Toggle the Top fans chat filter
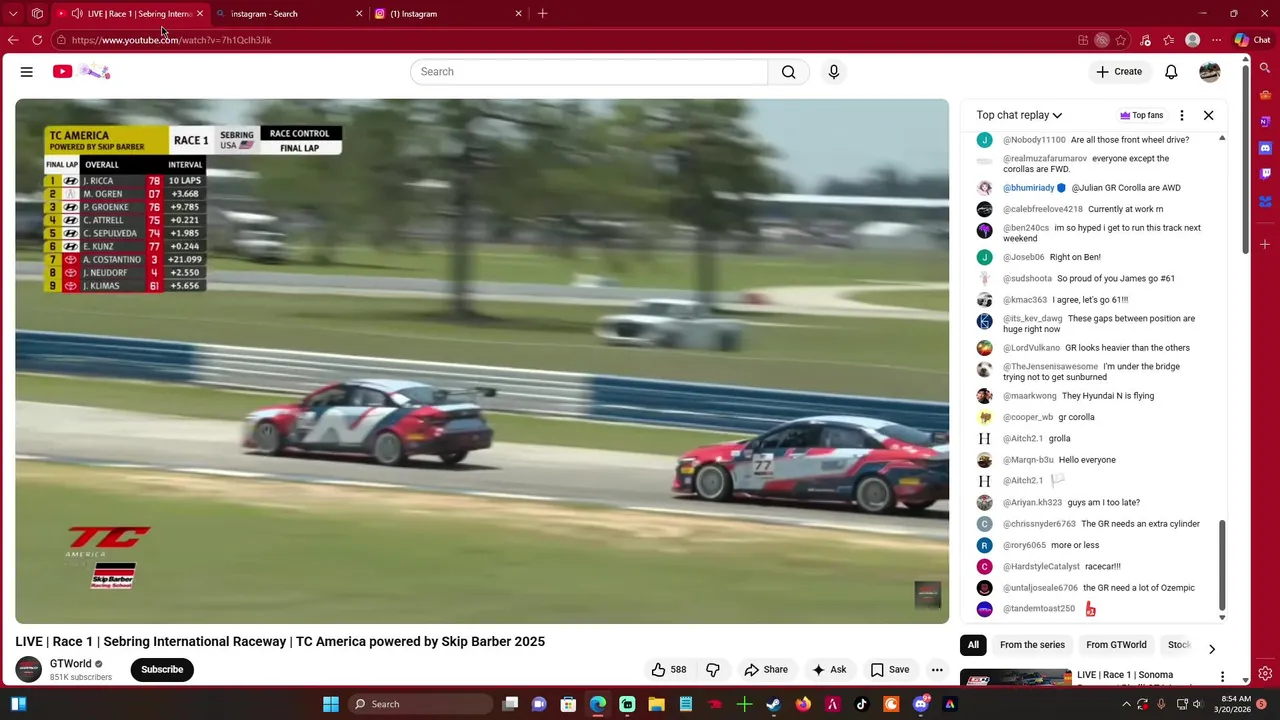This screenshot has height=720, width=1280. click(1142, 115)
